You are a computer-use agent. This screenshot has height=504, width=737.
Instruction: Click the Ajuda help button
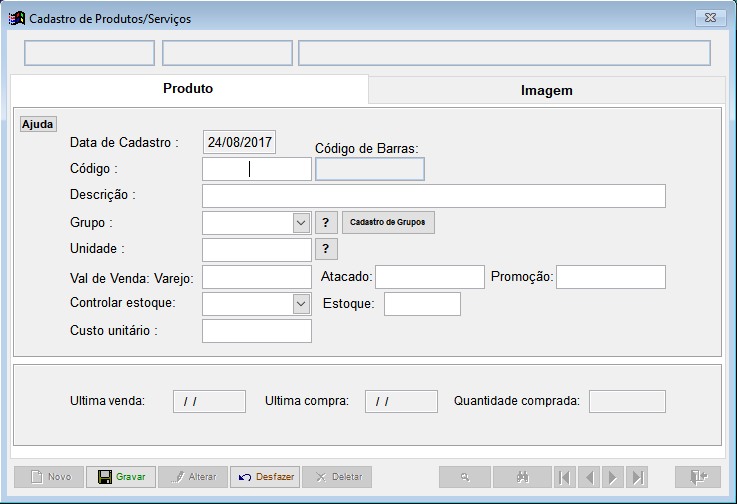point(38,124)
